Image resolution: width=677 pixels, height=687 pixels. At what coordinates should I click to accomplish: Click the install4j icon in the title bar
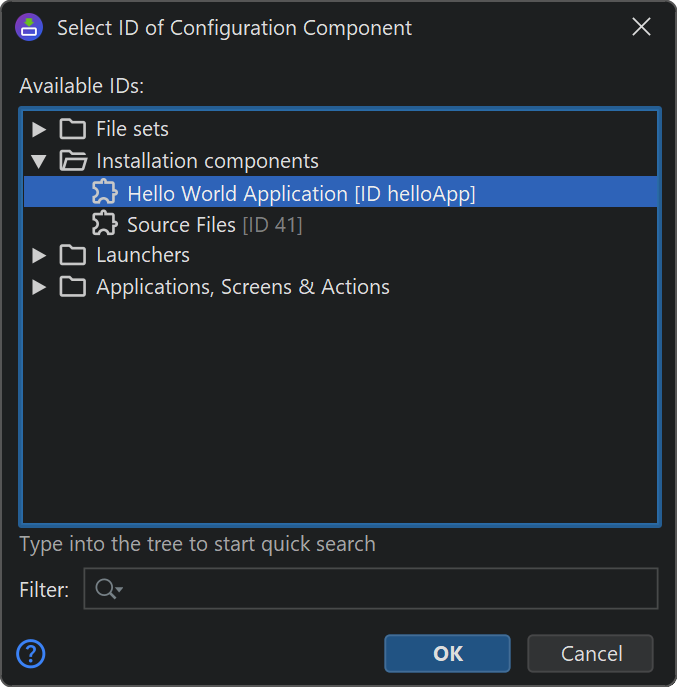(29, 27)
